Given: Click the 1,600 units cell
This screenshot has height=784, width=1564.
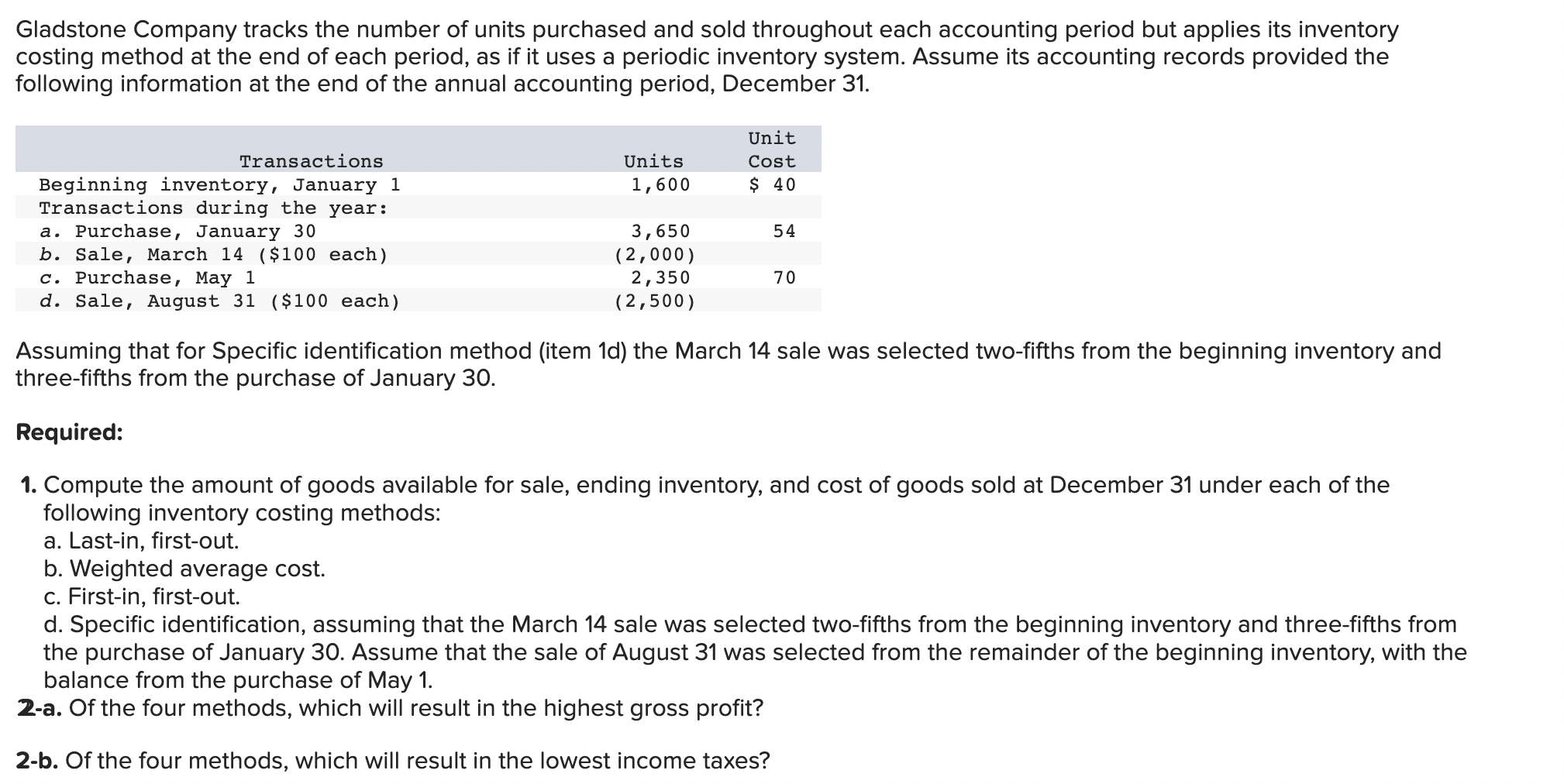Looking at the screenshot, I should point(660,184).
